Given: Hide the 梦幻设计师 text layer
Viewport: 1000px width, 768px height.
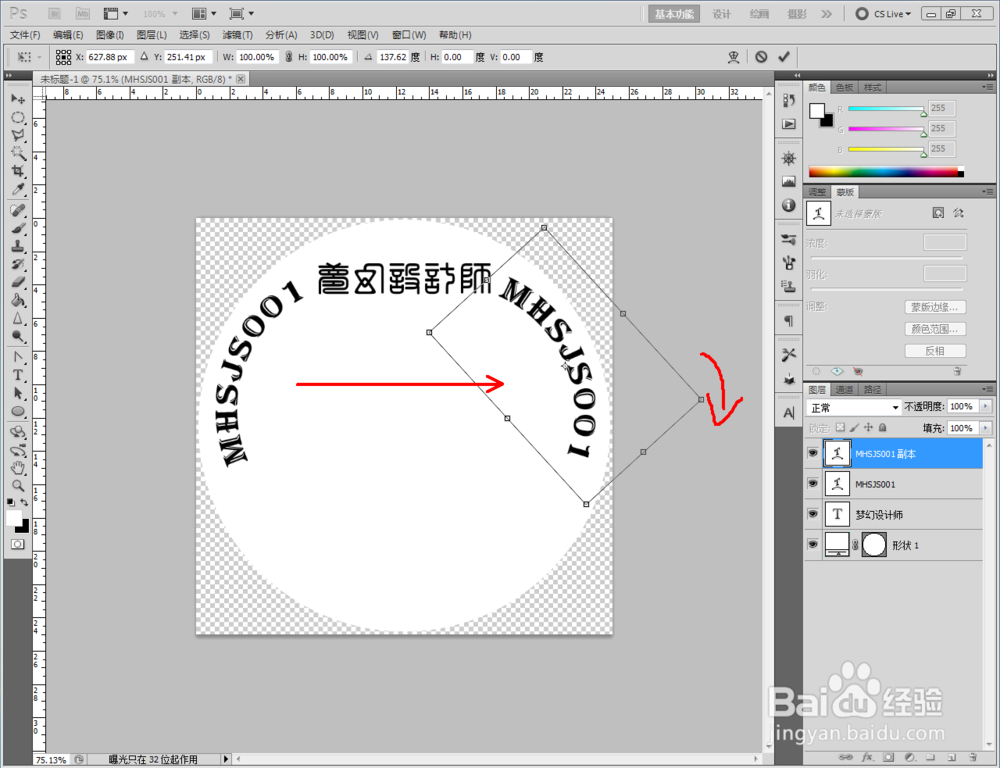Looking at the screenshot, I should tap(812, 514).
